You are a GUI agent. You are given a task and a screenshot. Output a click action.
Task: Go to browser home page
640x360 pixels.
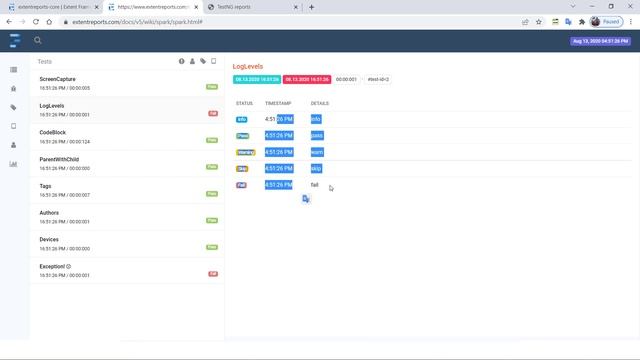pyautogui.click(x=49, y=22)
